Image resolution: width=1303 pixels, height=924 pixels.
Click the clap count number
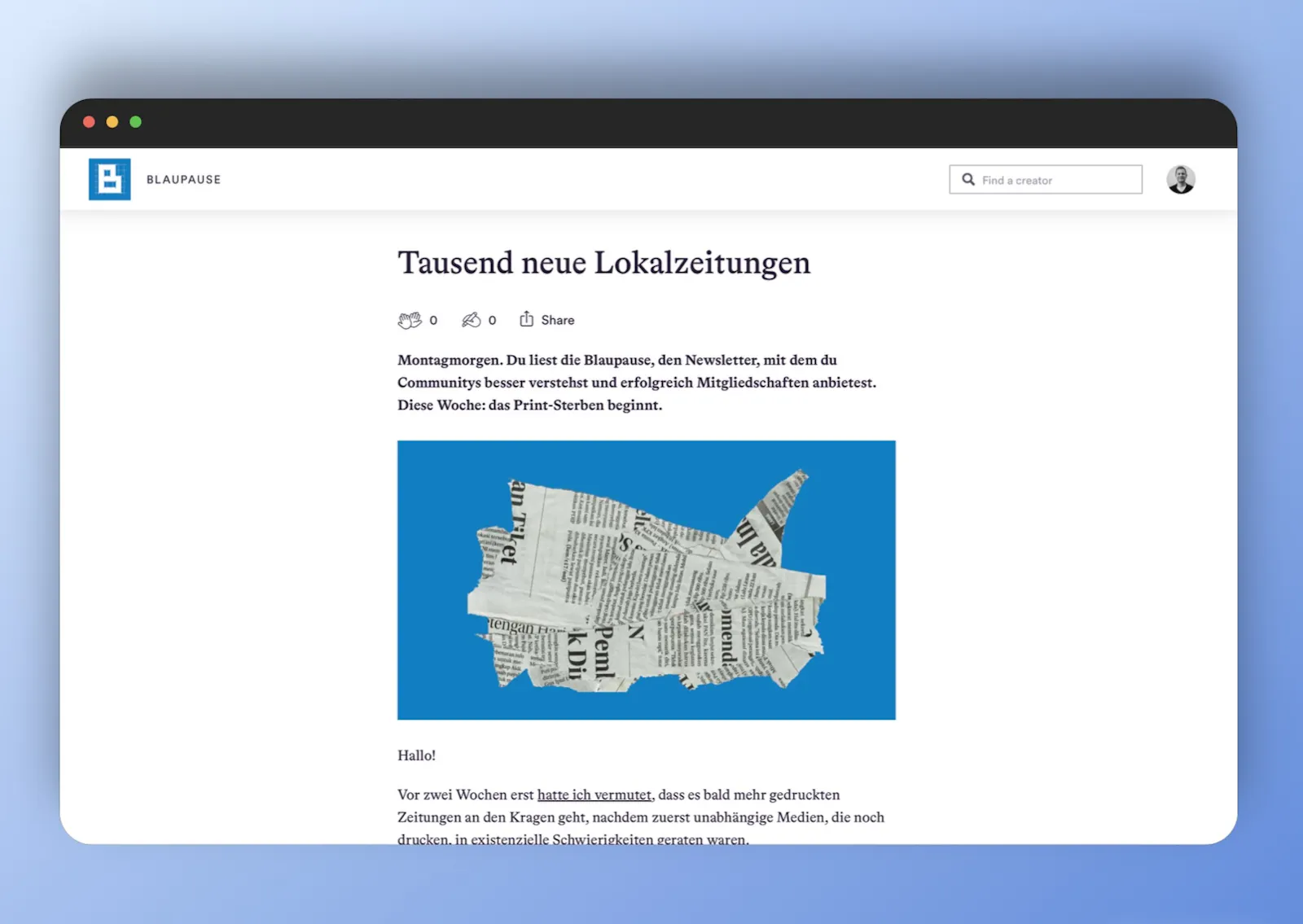coord(433,321)
